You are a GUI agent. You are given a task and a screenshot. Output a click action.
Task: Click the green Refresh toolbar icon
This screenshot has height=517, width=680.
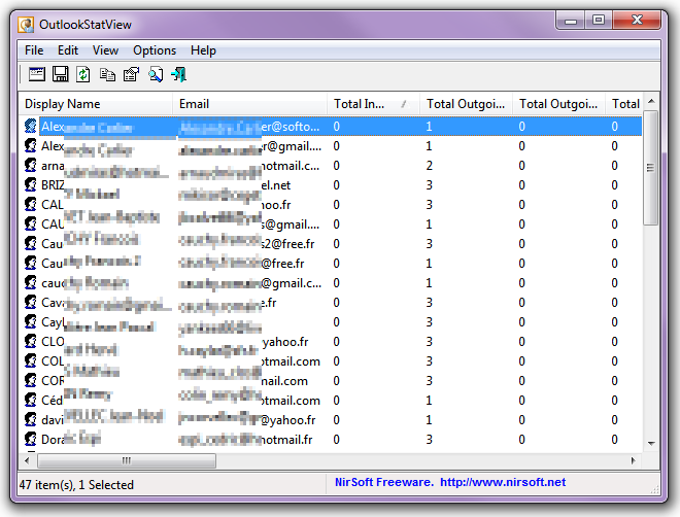tap(83, 74)
